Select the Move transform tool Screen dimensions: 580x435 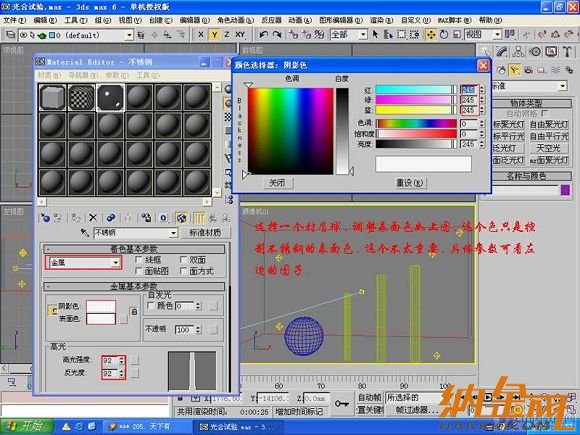click(x=431, y=35)
